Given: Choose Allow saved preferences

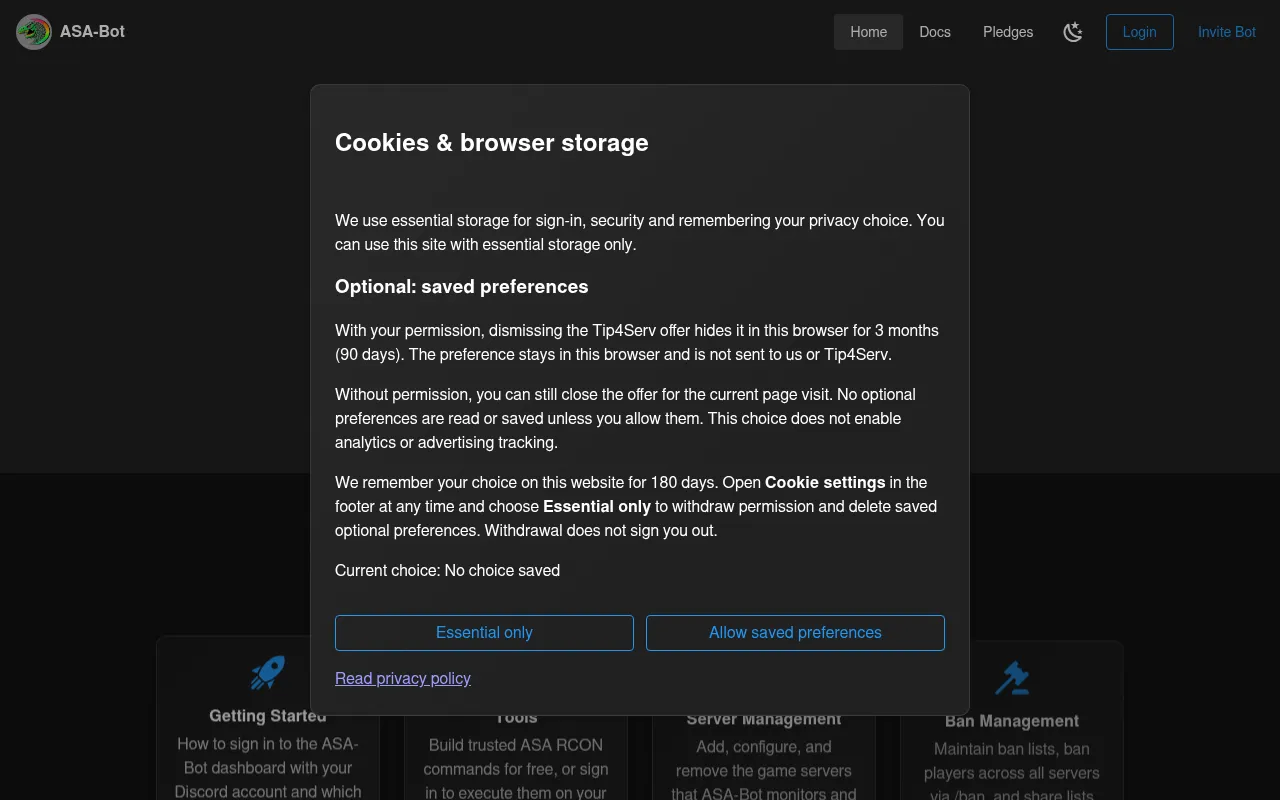Looking at the screenshot, I should [795, 633].
